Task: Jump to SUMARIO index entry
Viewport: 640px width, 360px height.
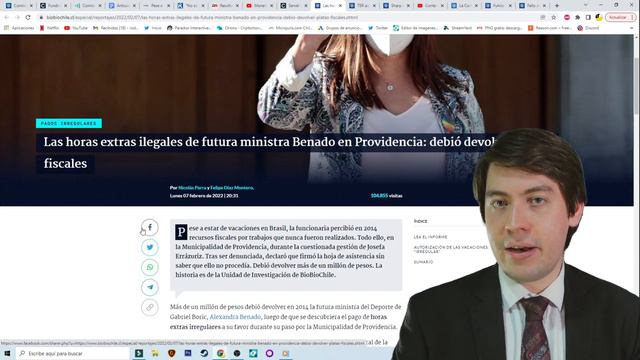Action: pos(423,262)
